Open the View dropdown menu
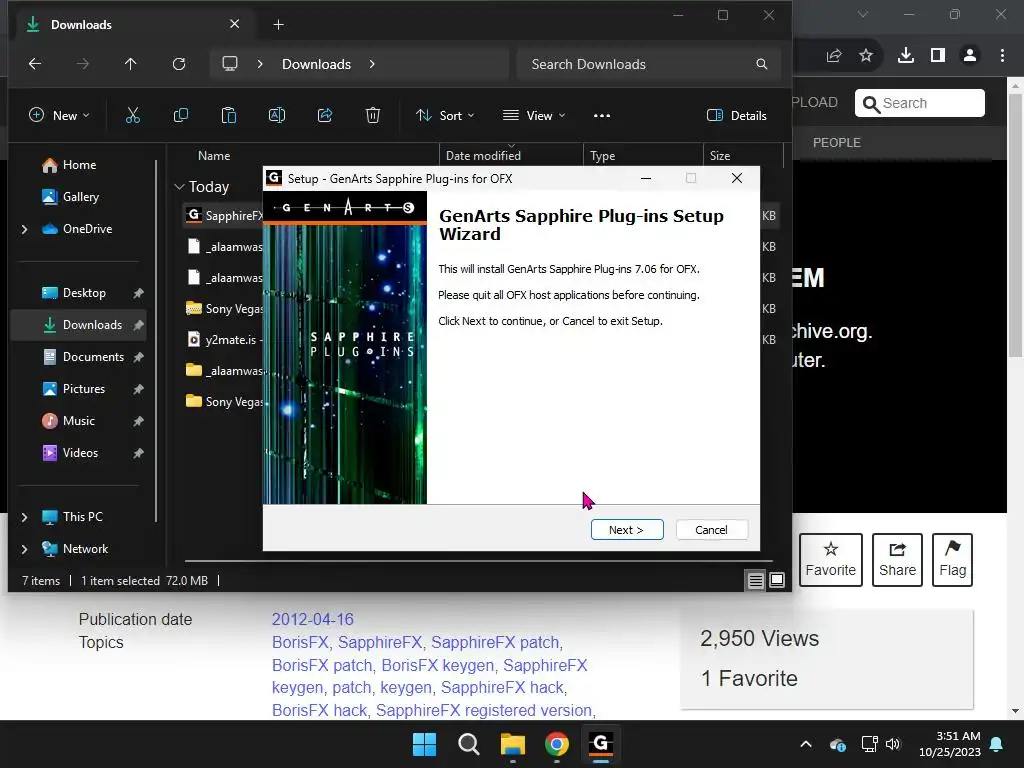 coord(534,116)
